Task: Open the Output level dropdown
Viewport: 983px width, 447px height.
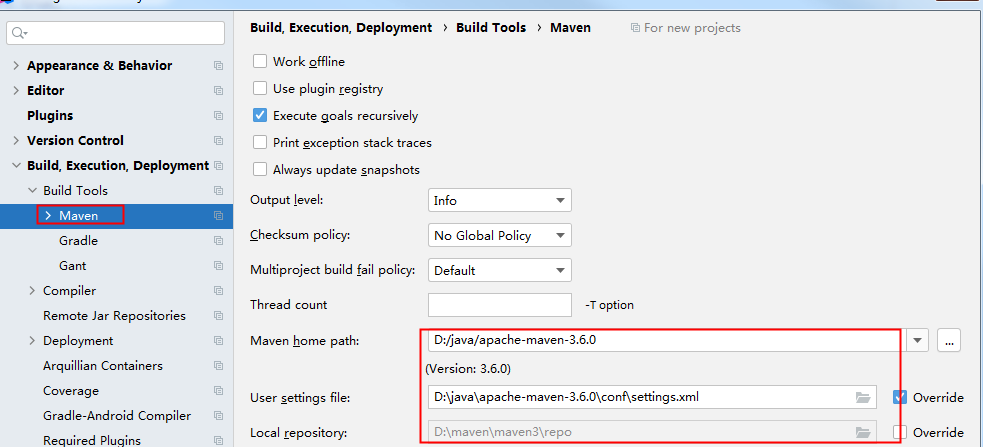Action: pyautogui.click(x=500, y=201)
